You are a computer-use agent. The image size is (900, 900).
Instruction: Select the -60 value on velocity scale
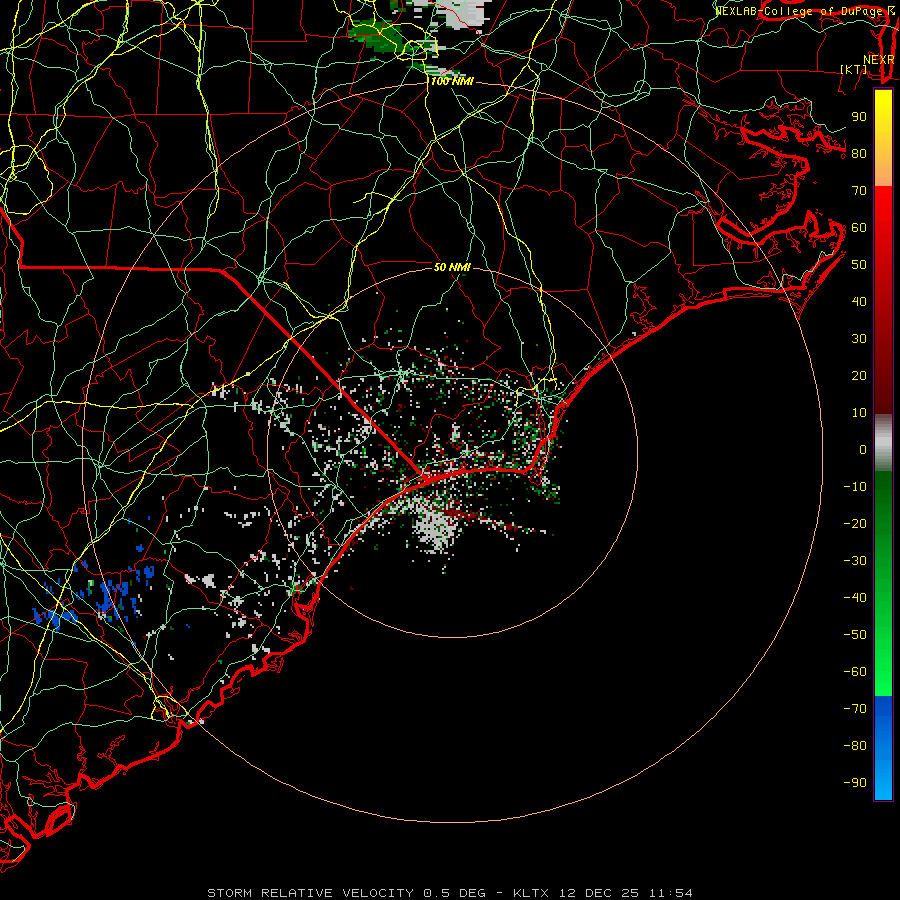click(x=855, y=672)
